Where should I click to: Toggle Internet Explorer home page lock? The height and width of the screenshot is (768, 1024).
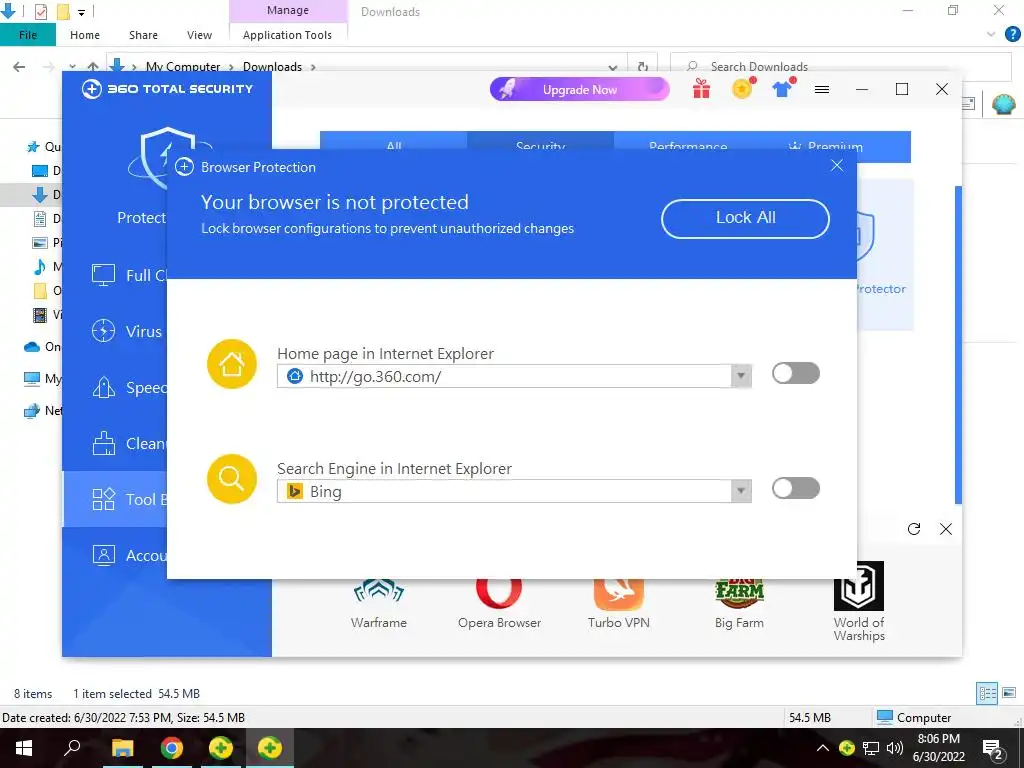pos(795,373)
